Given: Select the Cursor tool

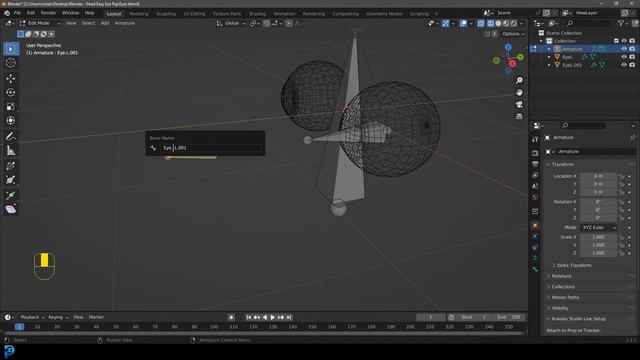Looking at the screenshot, I should [x=11, y=63].
